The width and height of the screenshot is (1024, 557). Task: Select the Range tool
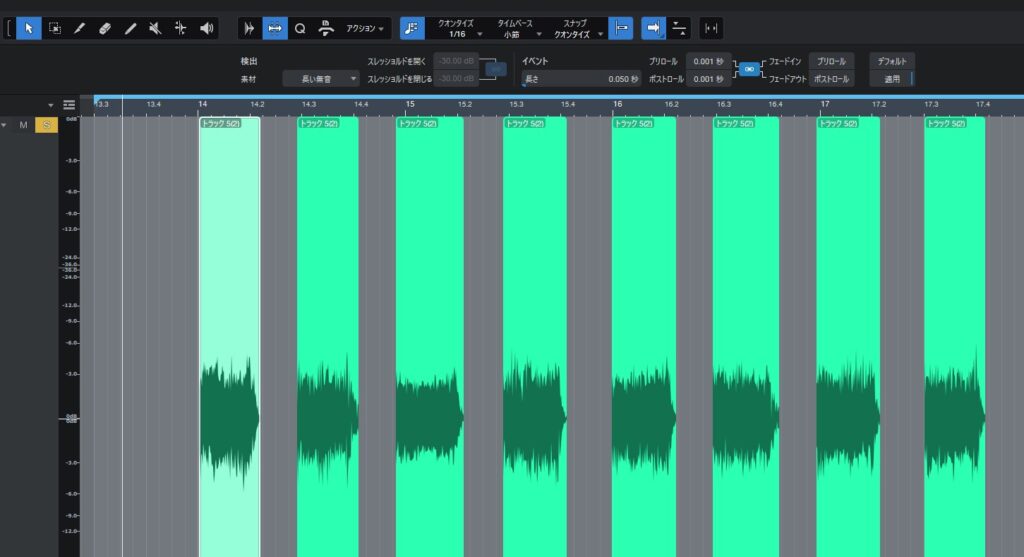54,28
